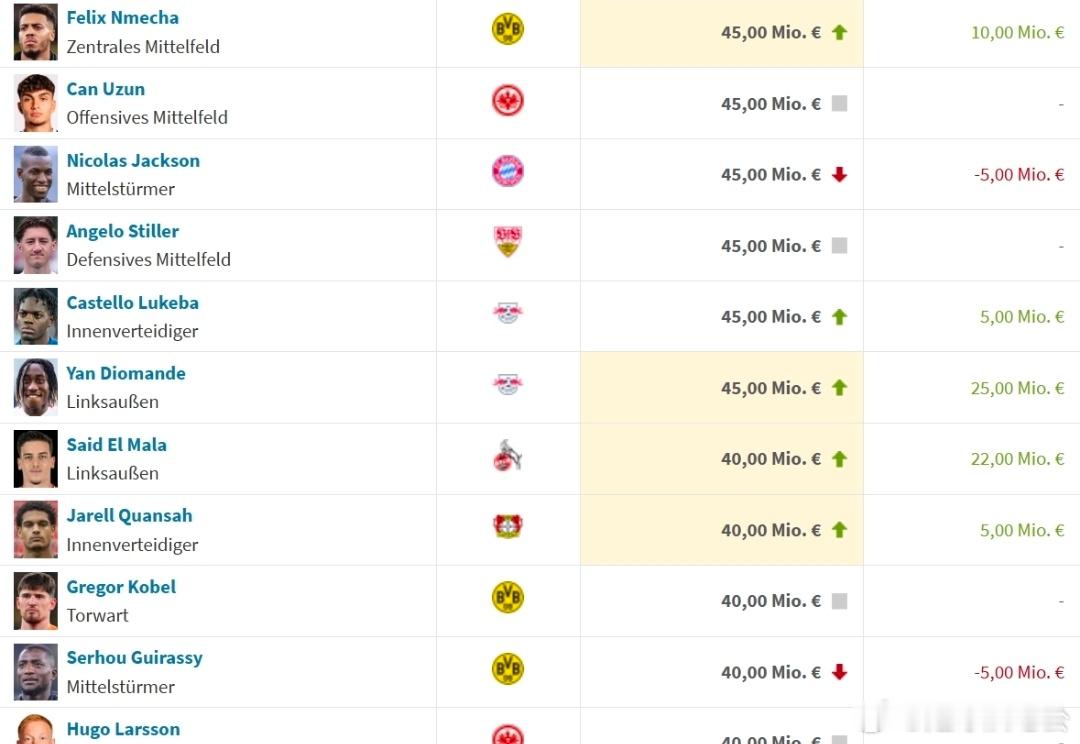Click Castello Lukeba's 45,00 Mio. € market value
Image resolution: width=1080 pixels, height=744 pixels.
point(770,317)
